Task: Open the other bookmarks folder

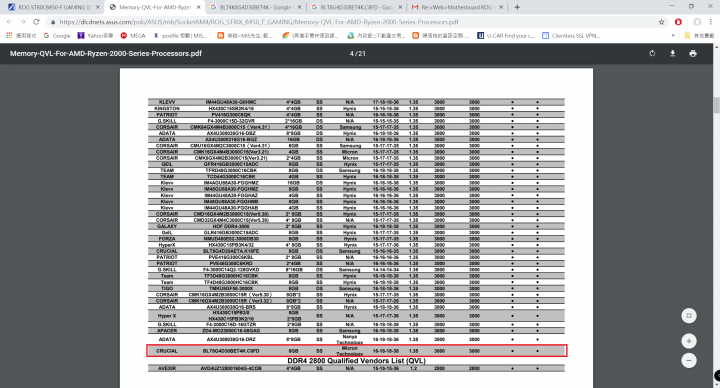Action: point(699,35)
